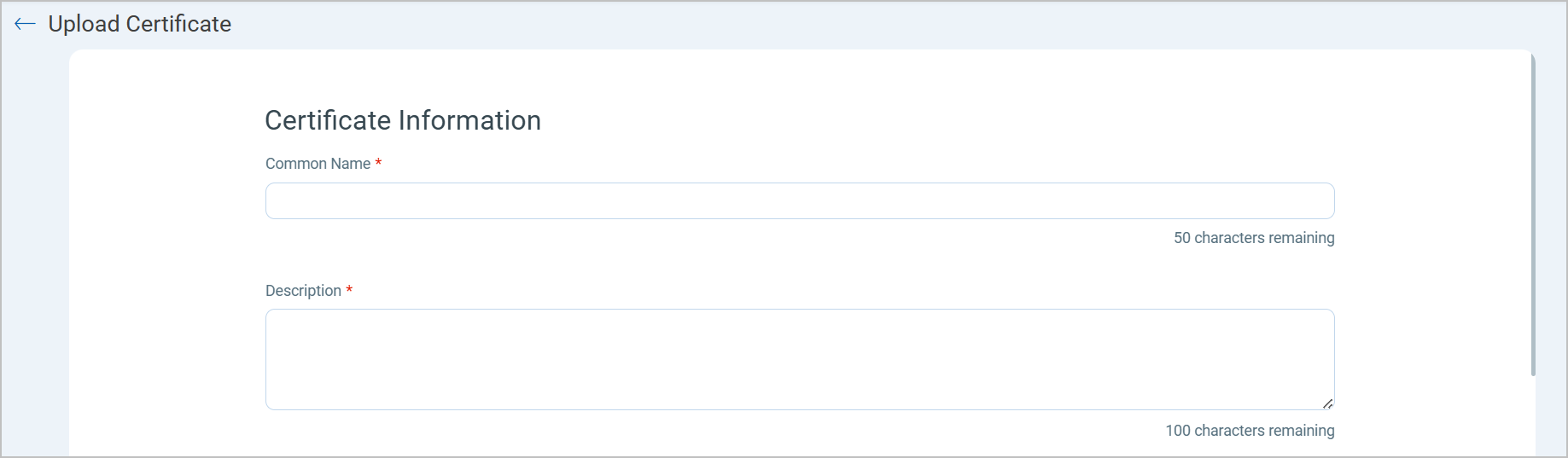This screenshot has width=1568, height=458.
Task: Click the word Certificate in the page title
Action: 178,24
